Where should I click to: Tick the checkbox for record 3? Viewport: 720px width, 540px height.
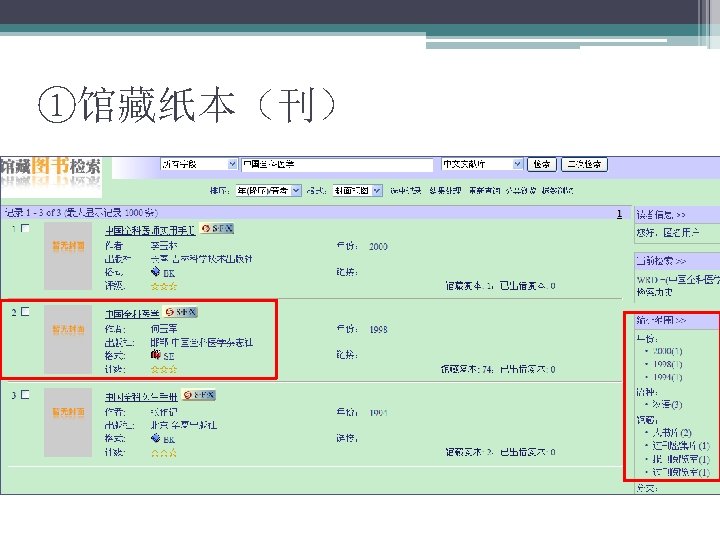coord(25,394)
